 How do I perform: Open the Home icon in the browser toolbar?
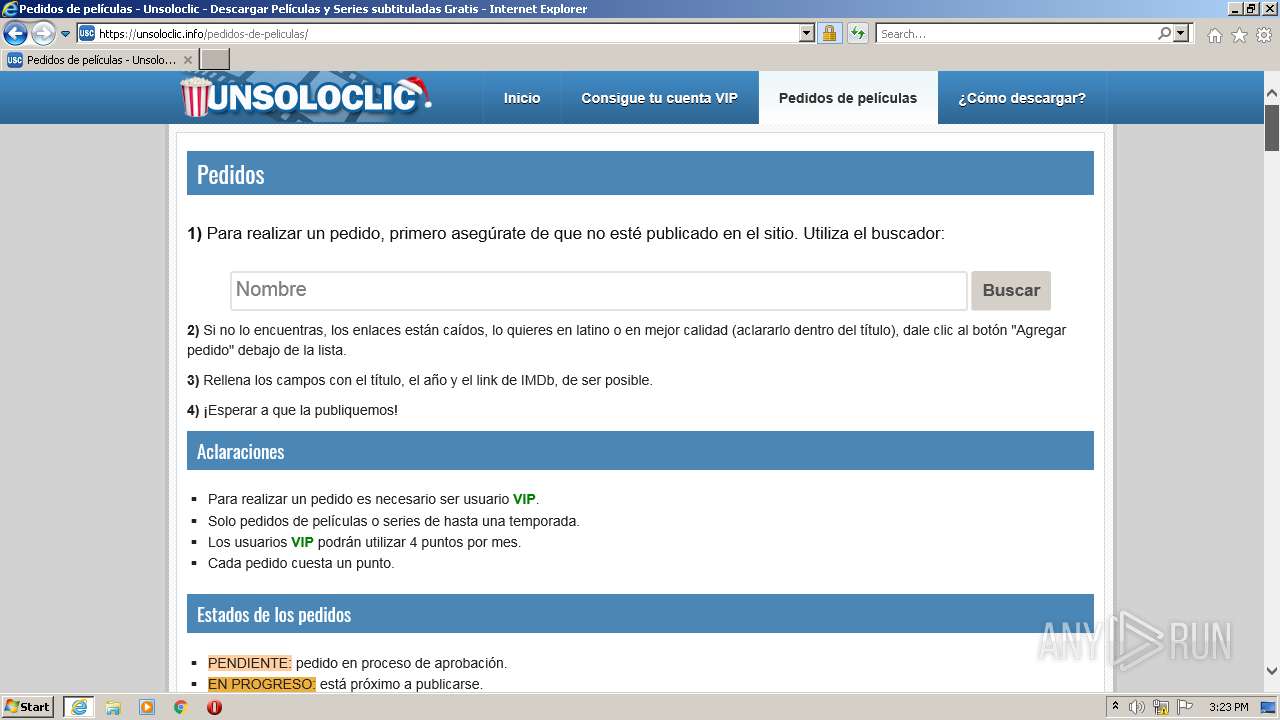coord(1214,35)
